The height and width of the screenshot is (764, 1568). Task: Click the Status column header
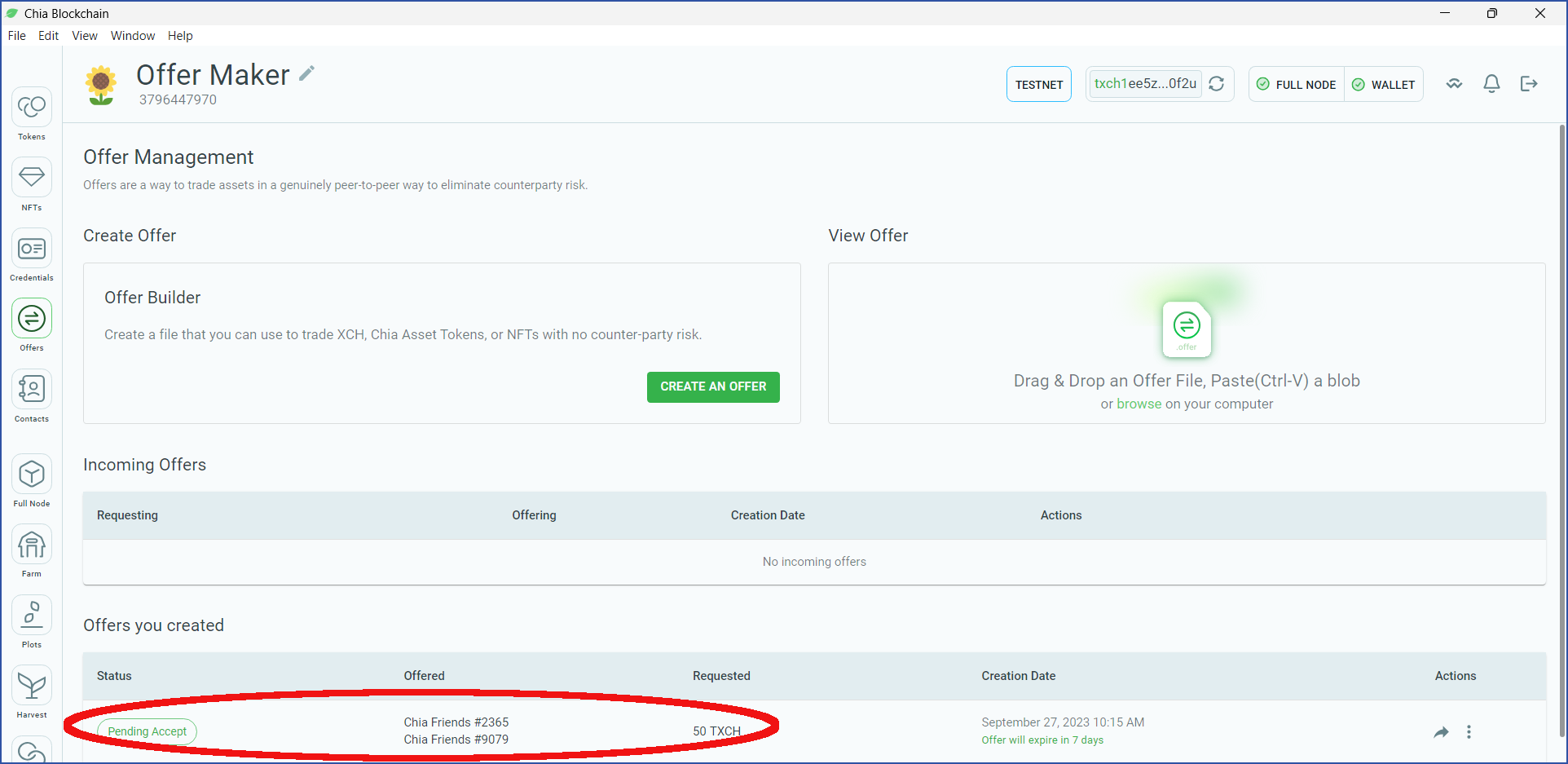(x=114, y=676)
